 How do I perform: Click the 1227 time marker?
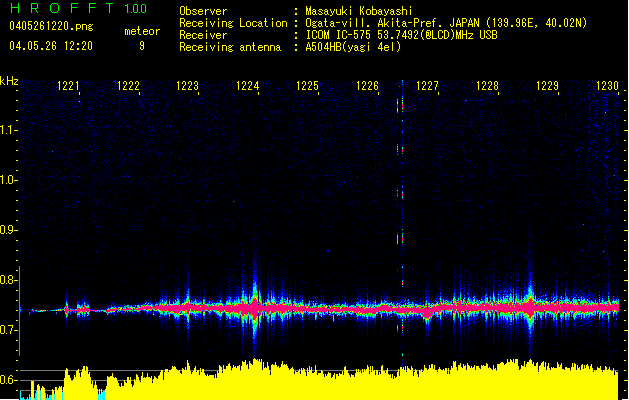[427, 85]
